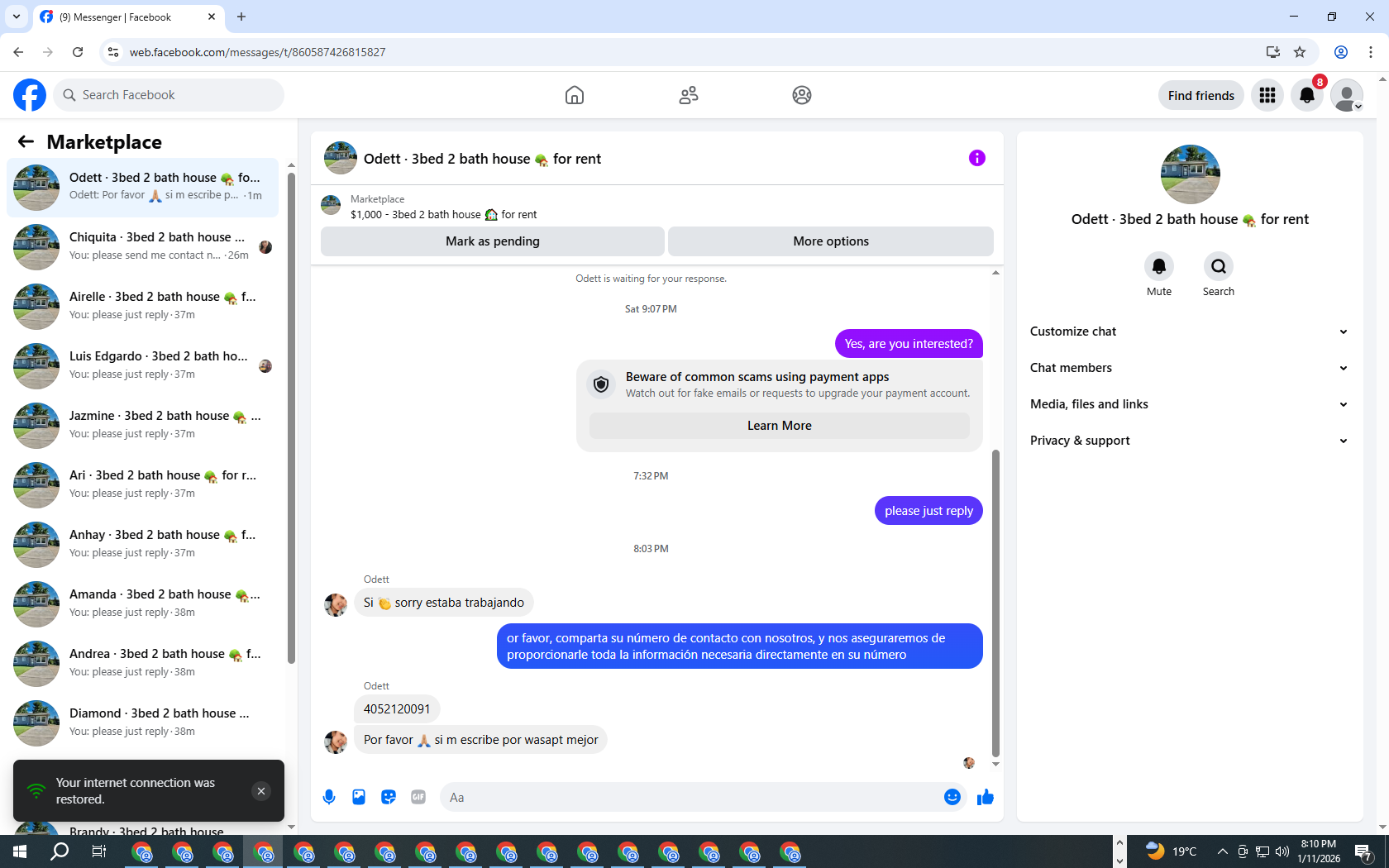Open Airelle conversation in the list
Screen dimensions: 1389x868
(142, 306)
